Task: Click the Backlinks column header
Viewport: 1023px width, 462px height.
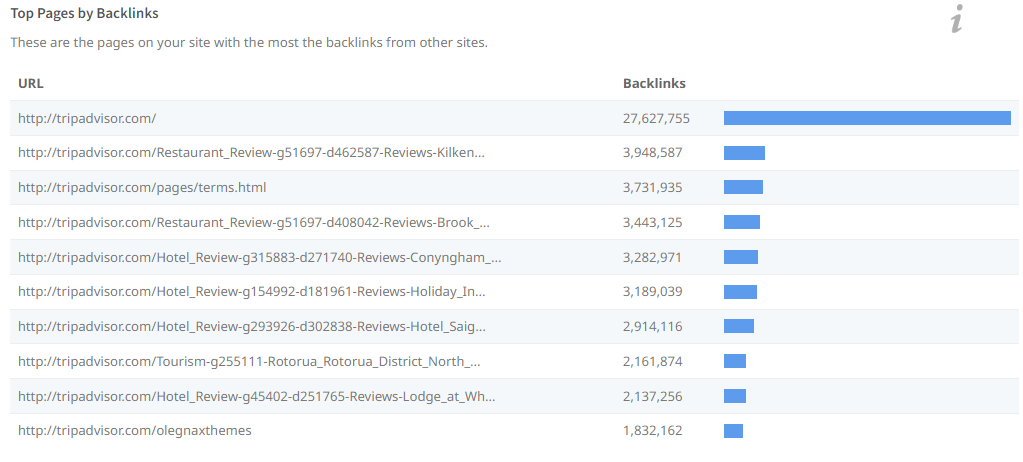Action: pos(654,84)
